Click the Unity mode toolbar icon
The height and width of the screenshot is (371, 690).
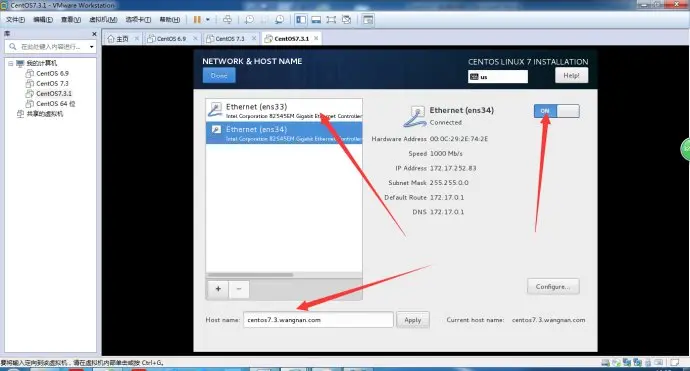(x=347, y=19)
